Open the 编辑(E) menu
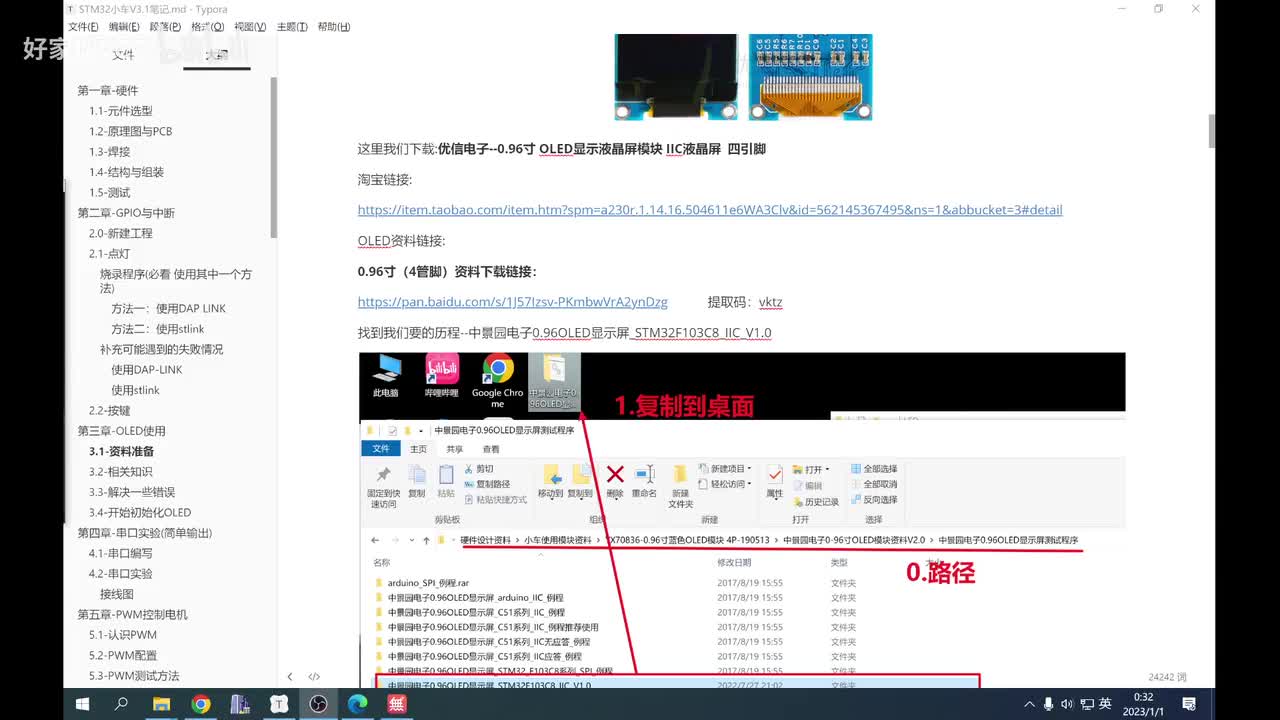This screenshot has width=1280, height=720. 124,27
